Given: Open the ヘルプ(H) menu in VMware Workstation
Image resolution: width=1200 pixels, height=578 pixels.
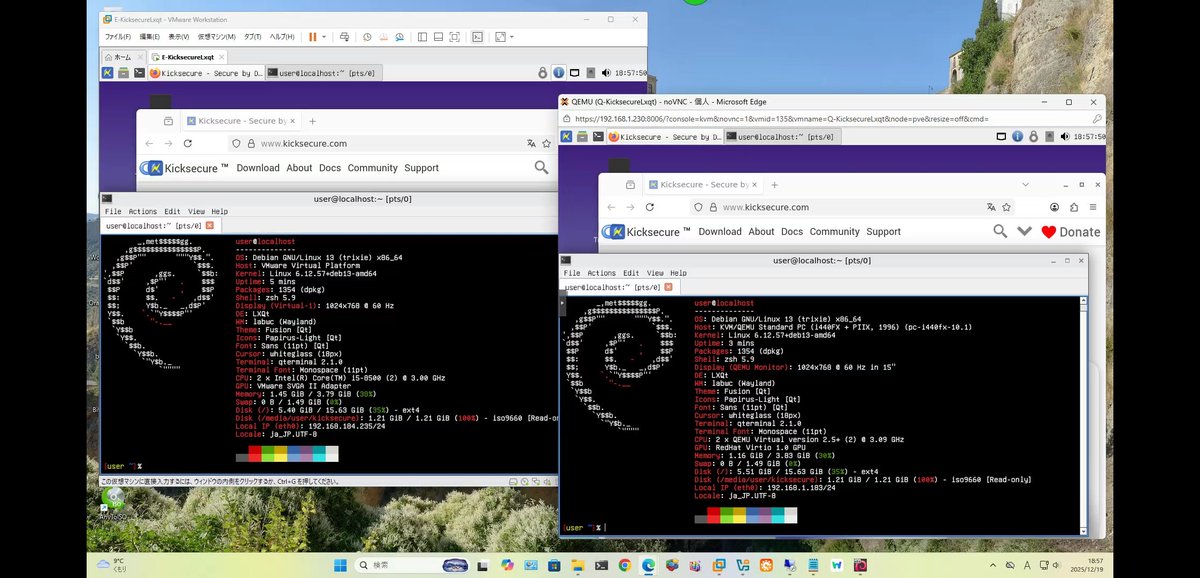Looking at the screenshot, I should coord(282,37).
